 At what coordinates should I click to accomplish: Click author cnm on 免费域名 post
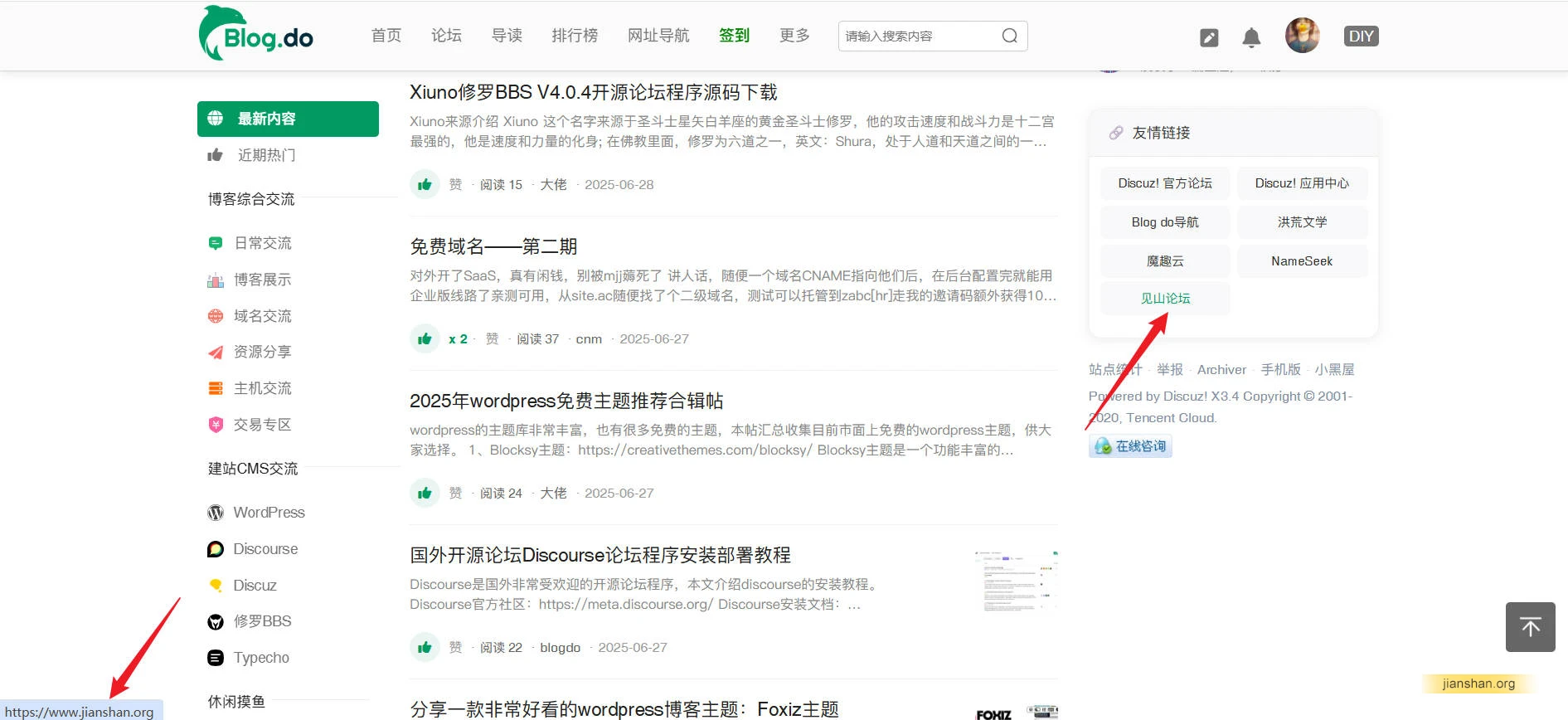[589, 338]
